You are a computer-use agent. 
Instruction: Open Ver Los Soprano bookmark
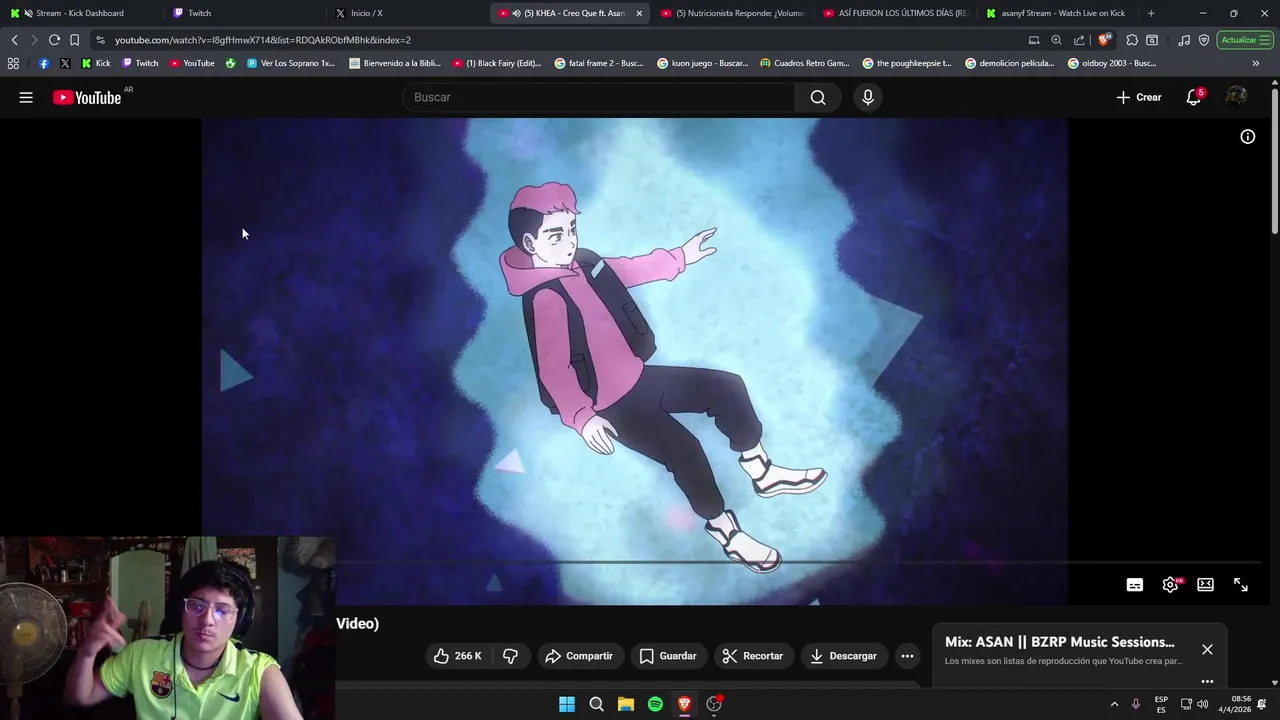coord(291,63)
